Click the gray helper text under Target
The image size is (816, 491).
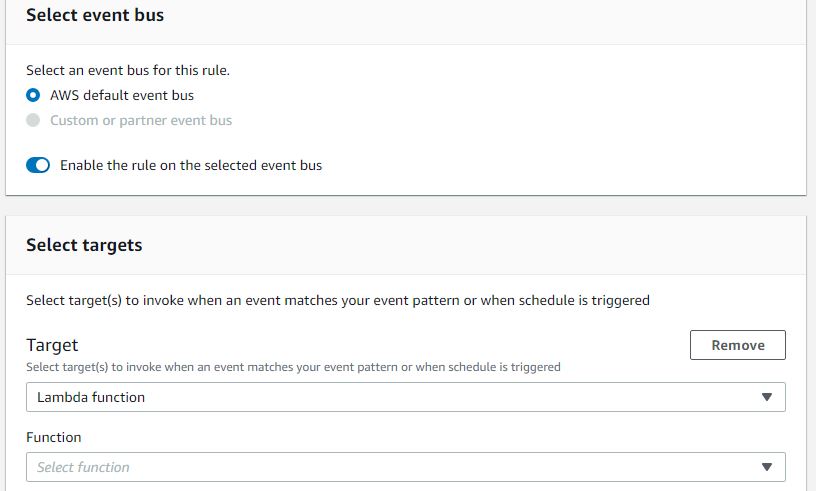point(293,367)
